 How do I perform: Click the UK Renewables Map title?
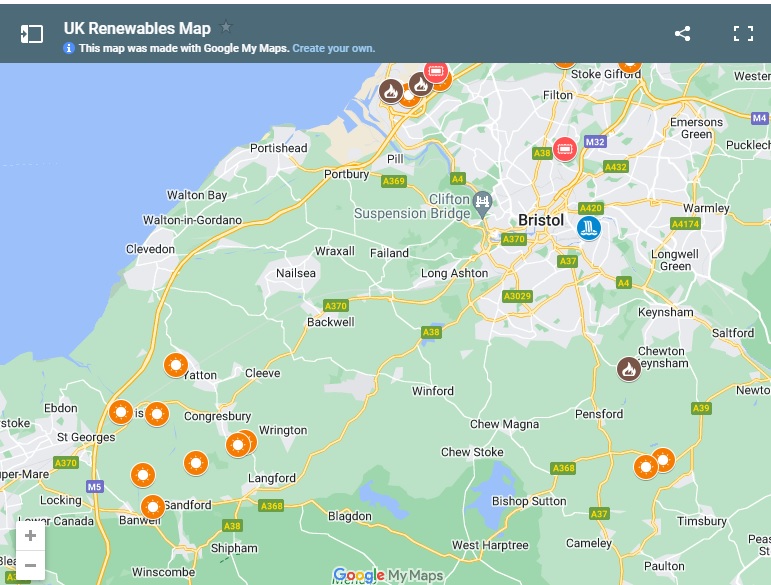(x=137, y=28)
